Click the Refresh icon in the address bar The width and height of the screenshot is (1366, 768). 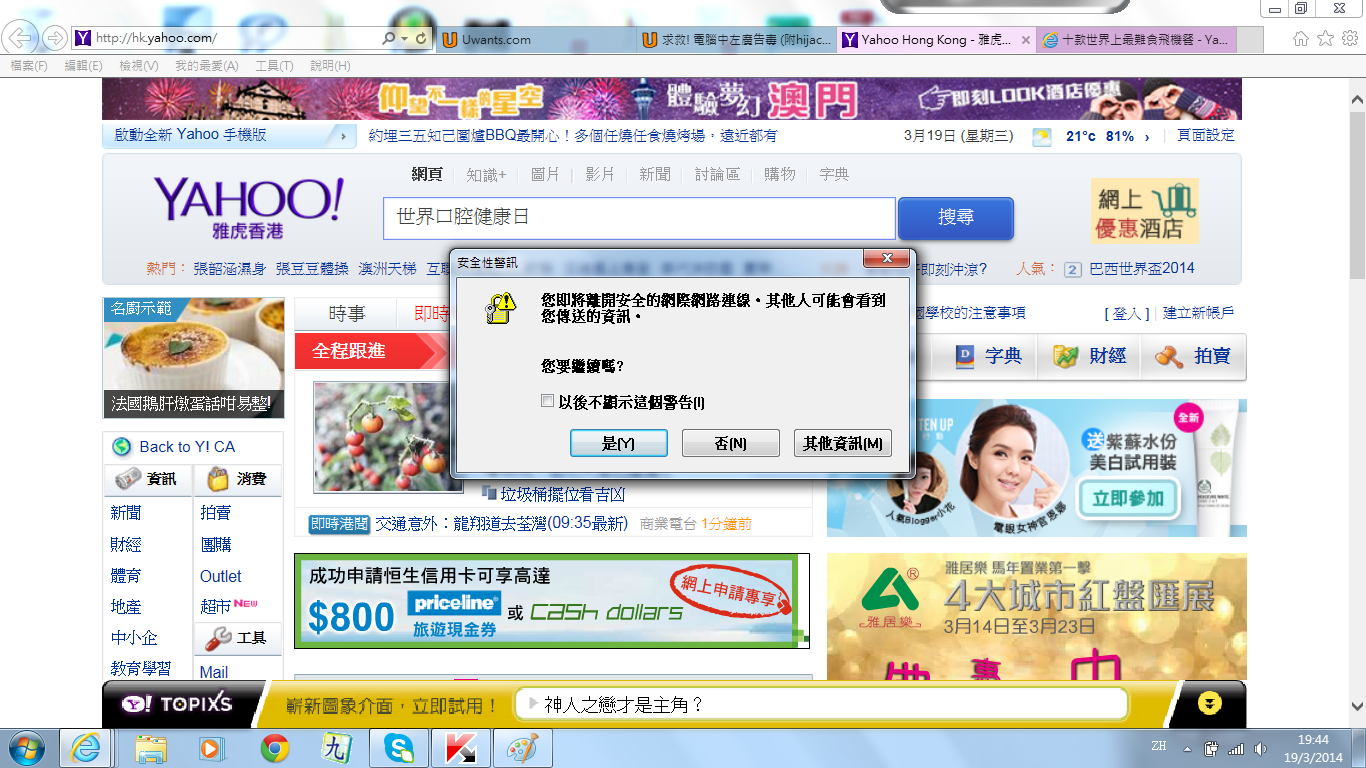pyautogui.click(x=422, y=39)
